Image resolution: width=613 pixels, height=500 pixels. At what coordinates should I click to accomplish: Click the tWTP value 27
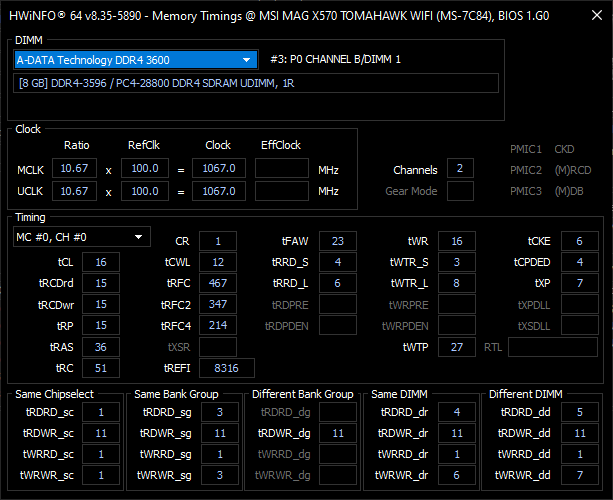tap(457, 347)
